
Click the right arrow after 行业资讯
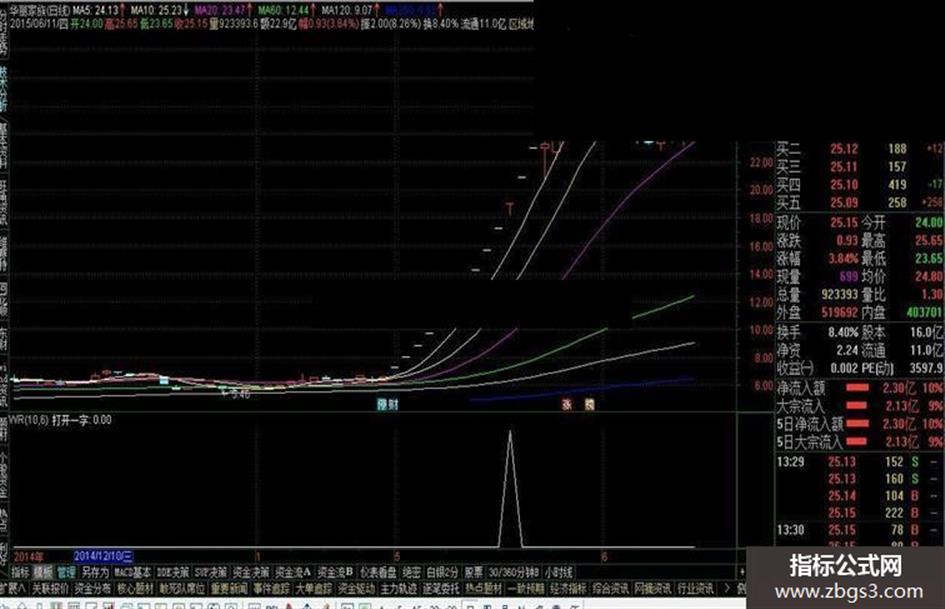tap(727, 588)
